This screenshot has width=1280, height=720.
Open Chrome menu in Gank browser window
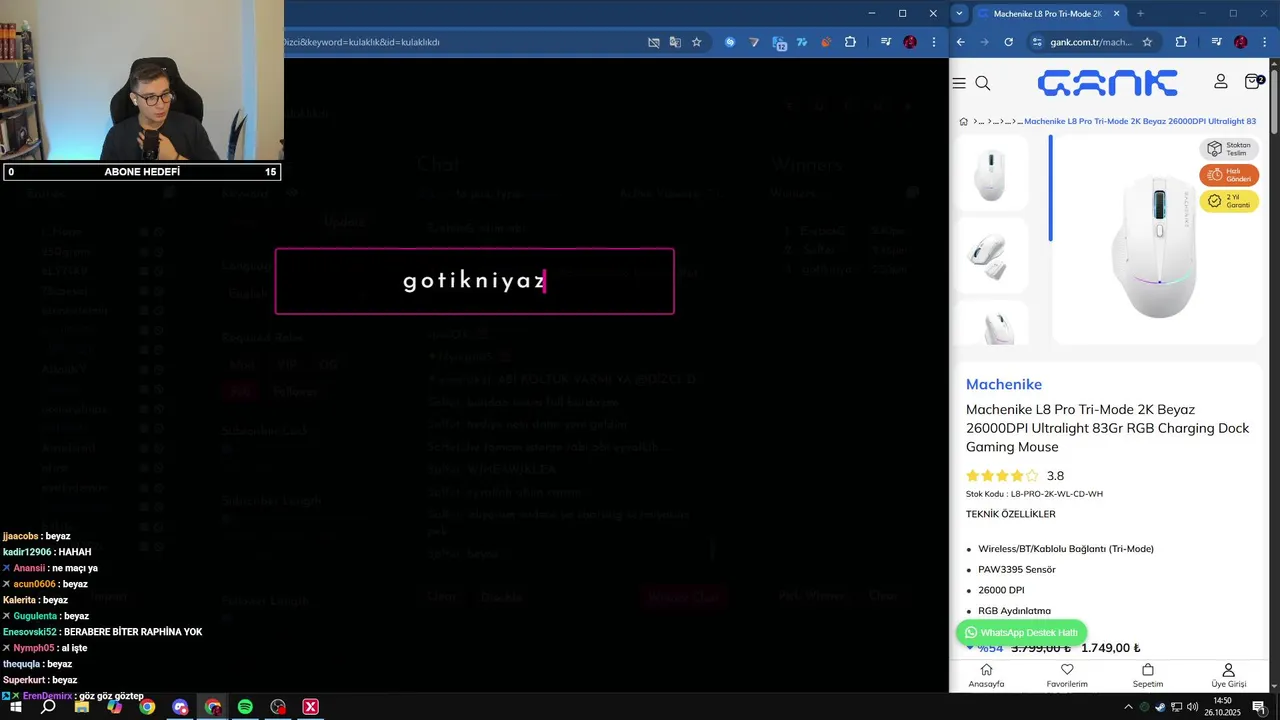tap(1265, 42)
